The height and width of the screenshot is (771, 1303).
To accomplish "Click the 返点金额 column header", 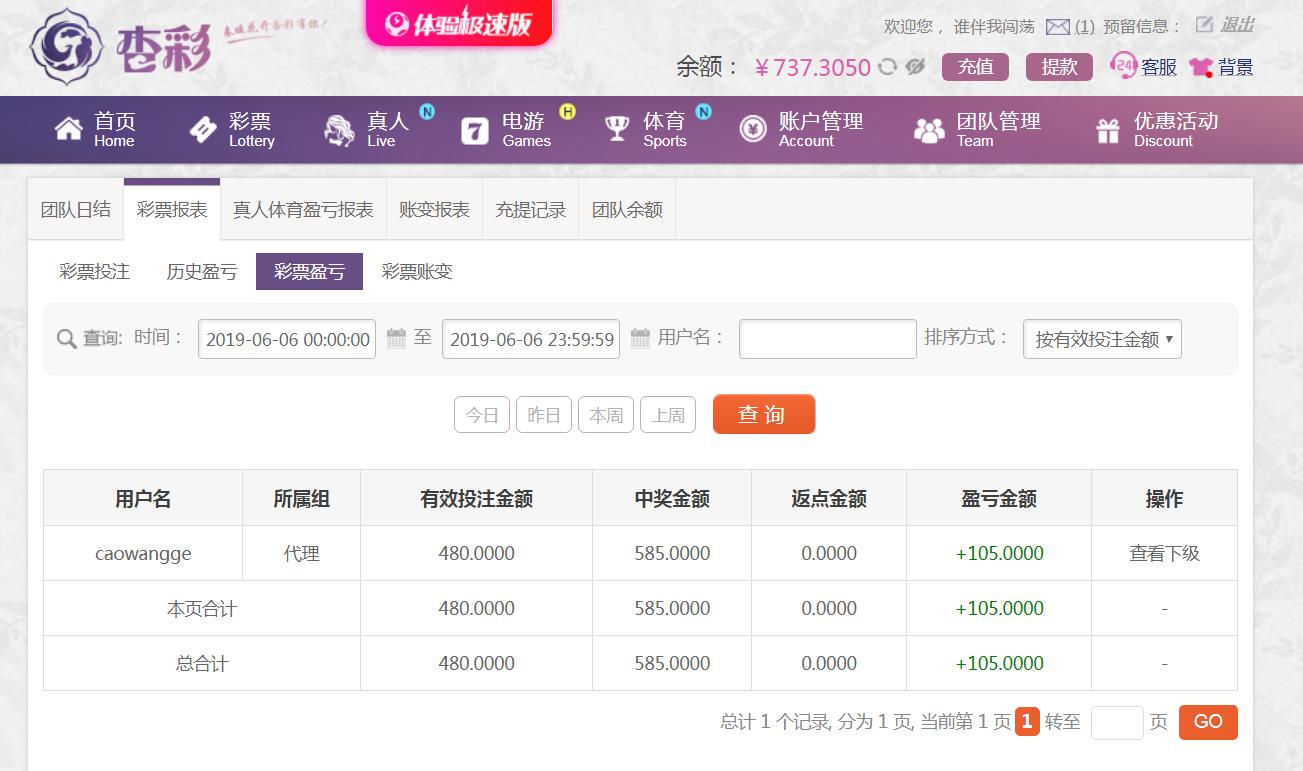I will pos(829,498).
